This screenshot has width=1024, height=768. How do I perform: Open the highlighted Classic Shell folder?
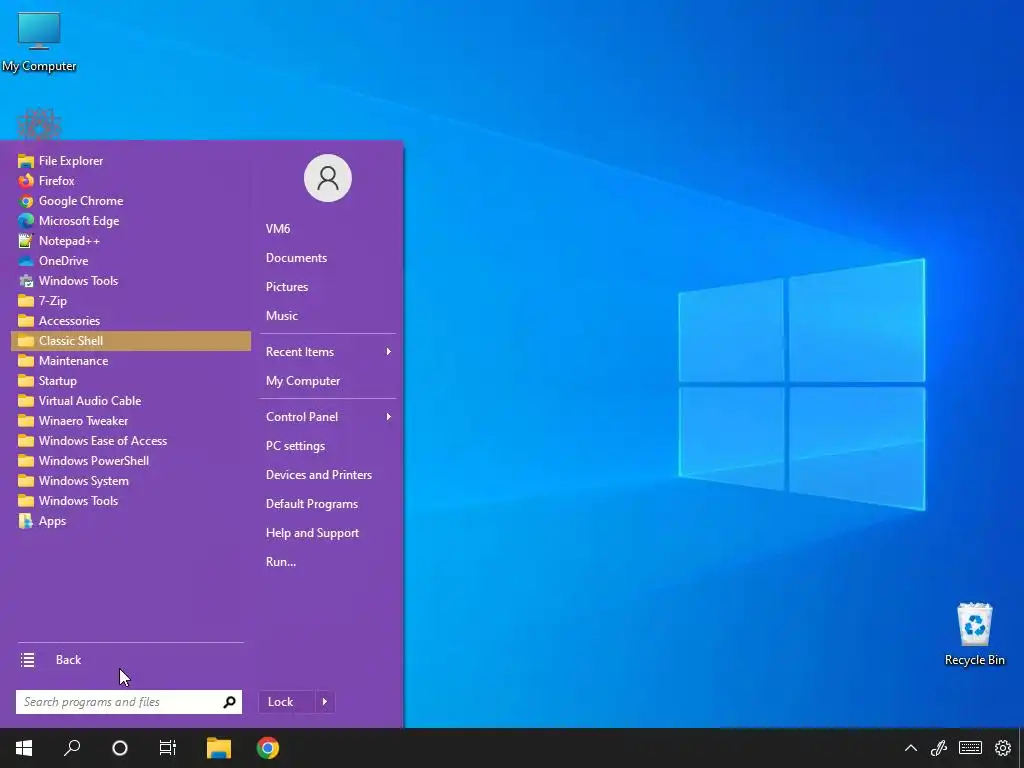131,341
